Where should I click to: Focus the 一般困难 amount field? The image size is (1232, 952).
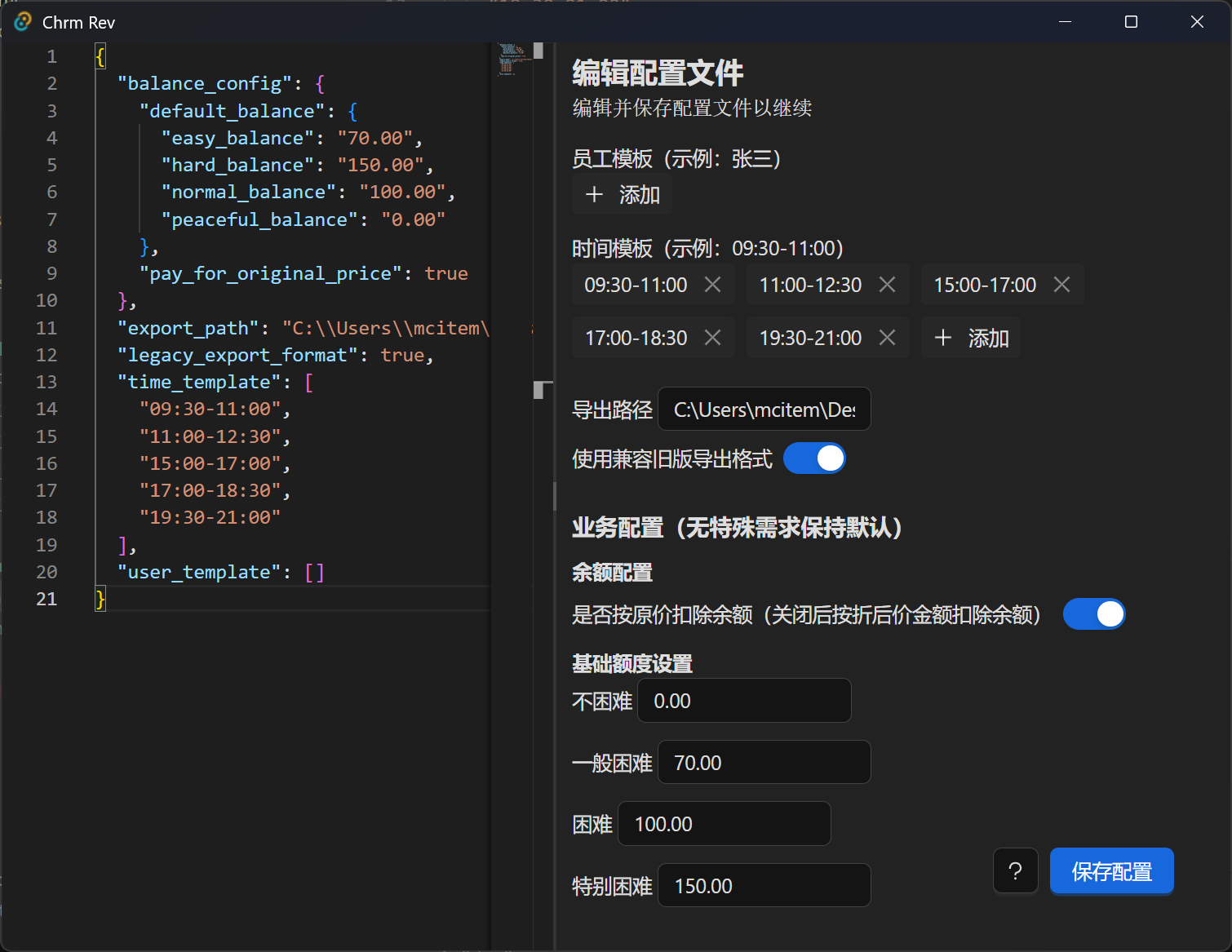click(764, 762)
